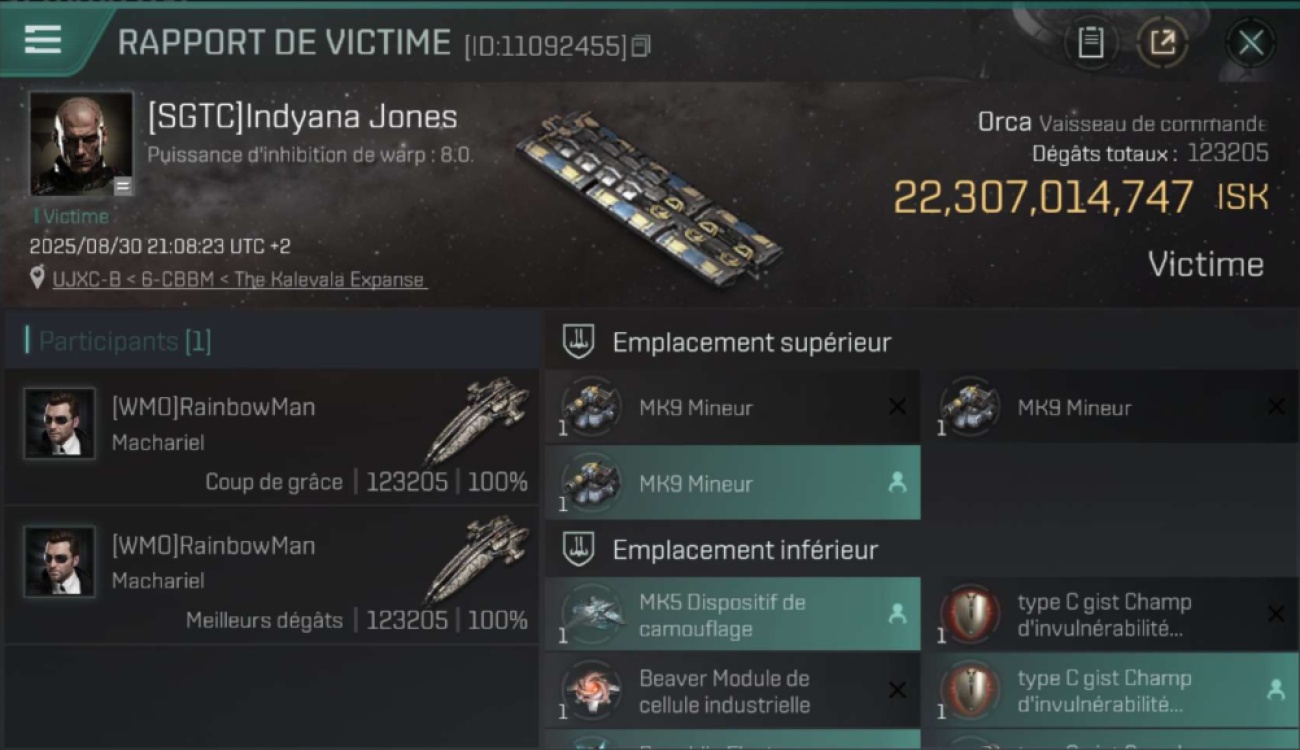Open the UJXC-B location link
Screen dimensions: 1300x750
(x=239, y=280)
